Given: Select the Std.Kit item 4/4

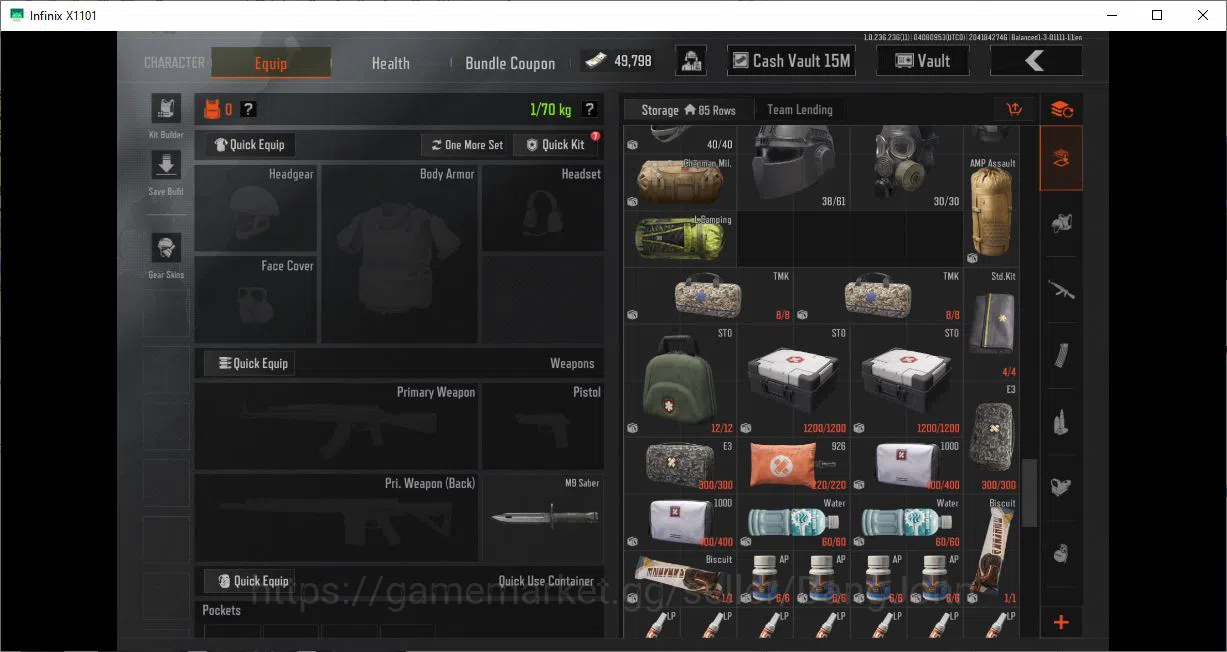Looking at the screenshot, I should coord(993,323).
